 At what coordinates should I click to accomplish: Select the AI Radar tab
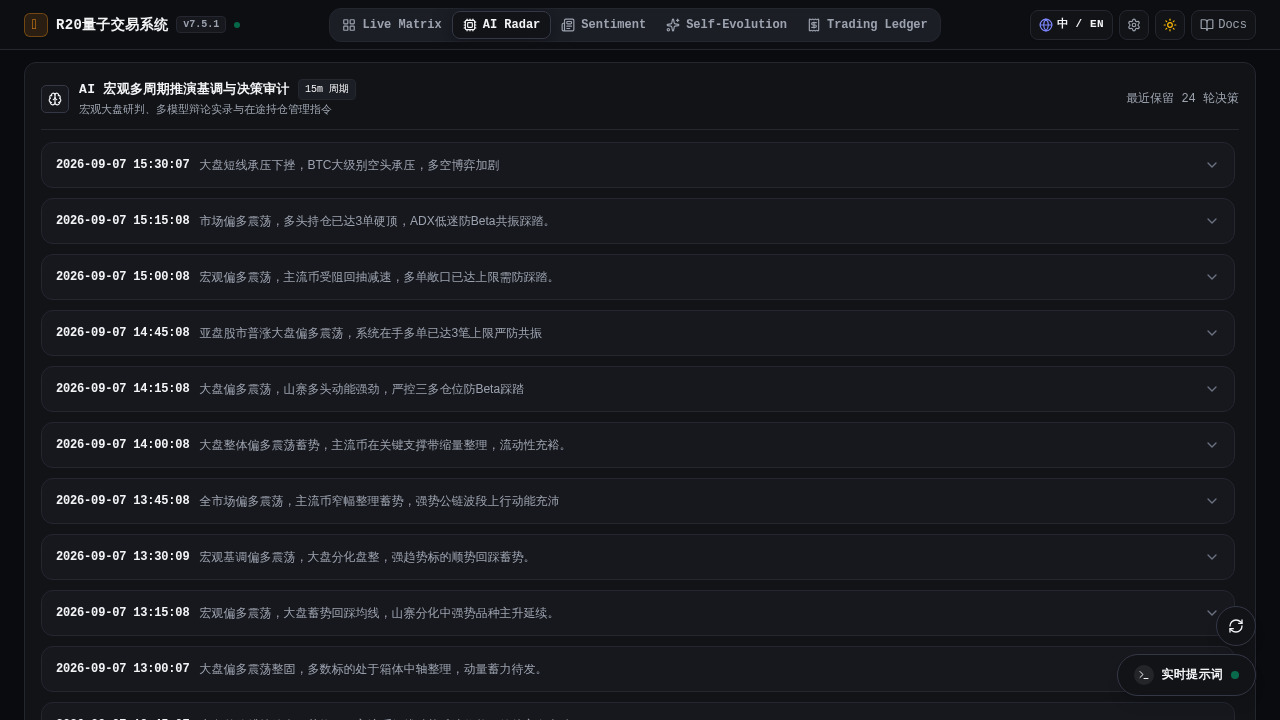pos(502,25)
